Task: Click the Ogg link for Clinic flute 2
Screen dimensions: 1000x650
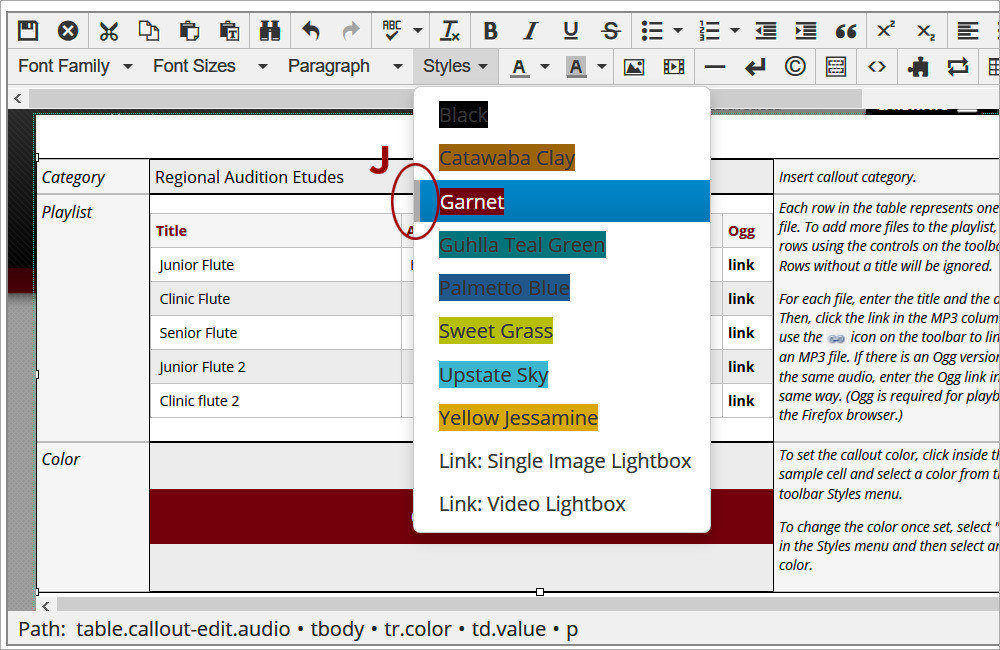Action: point(741,401)
